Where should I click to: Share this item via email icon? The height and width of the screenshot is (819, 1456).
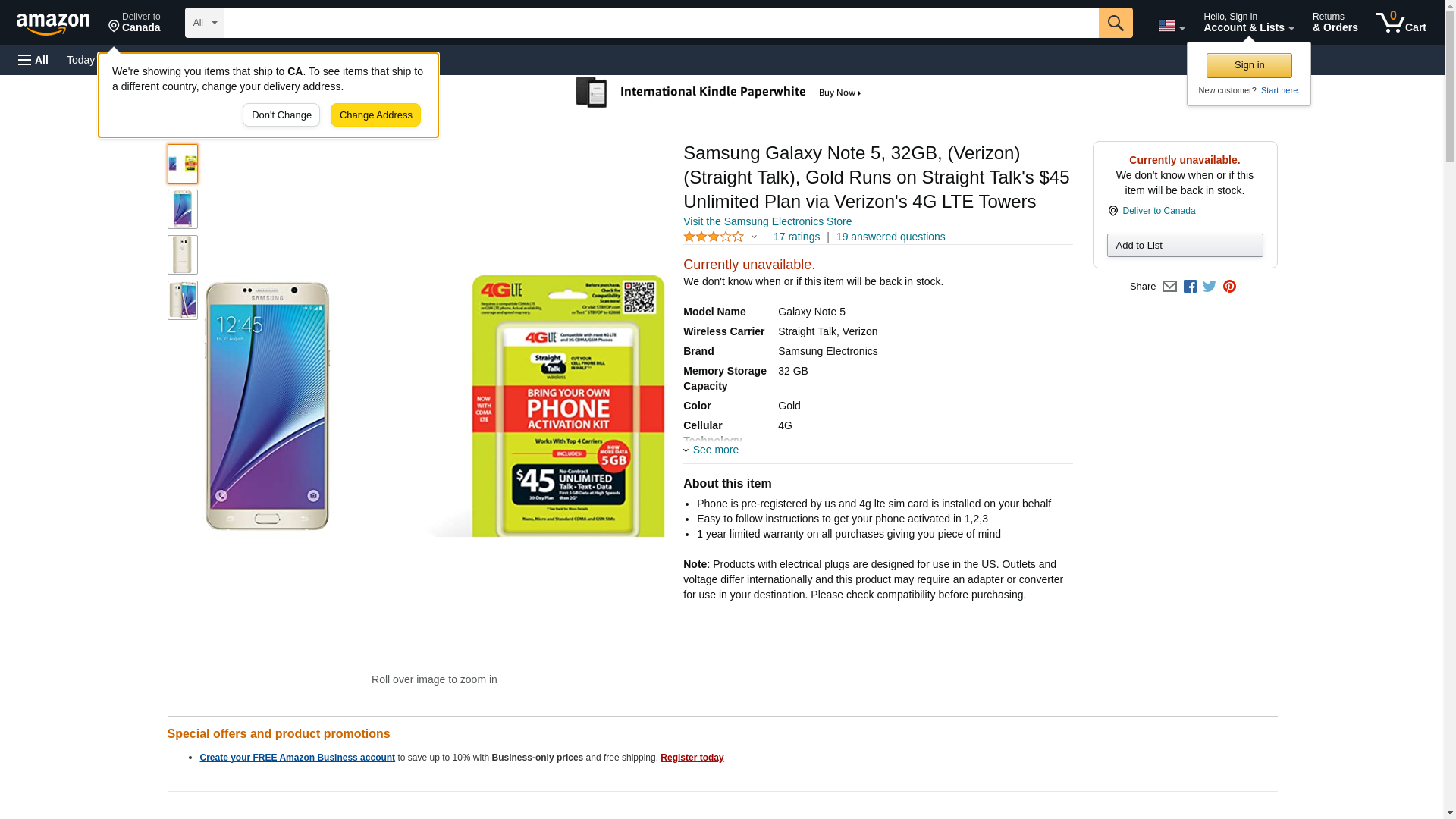tap(1169, 287)
